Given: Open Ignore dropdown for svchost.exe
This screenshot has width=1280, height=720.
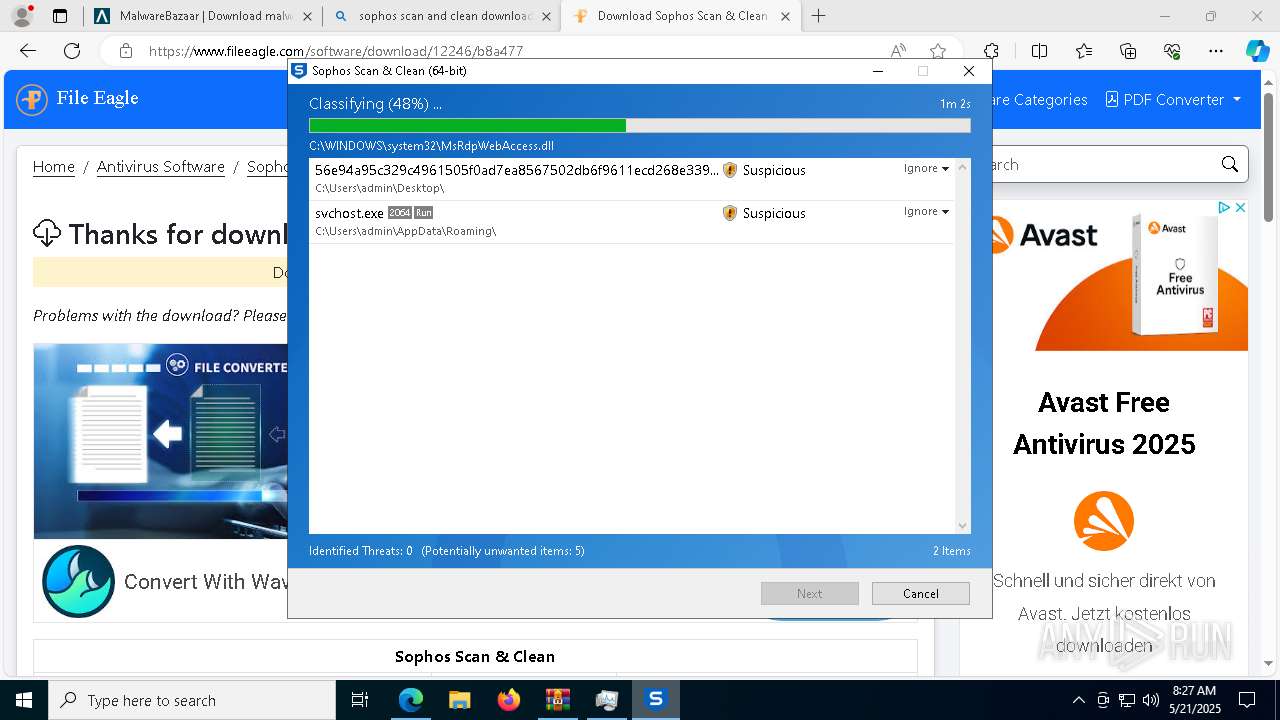Looking at the screenshot, I should [x=926, y=211].
